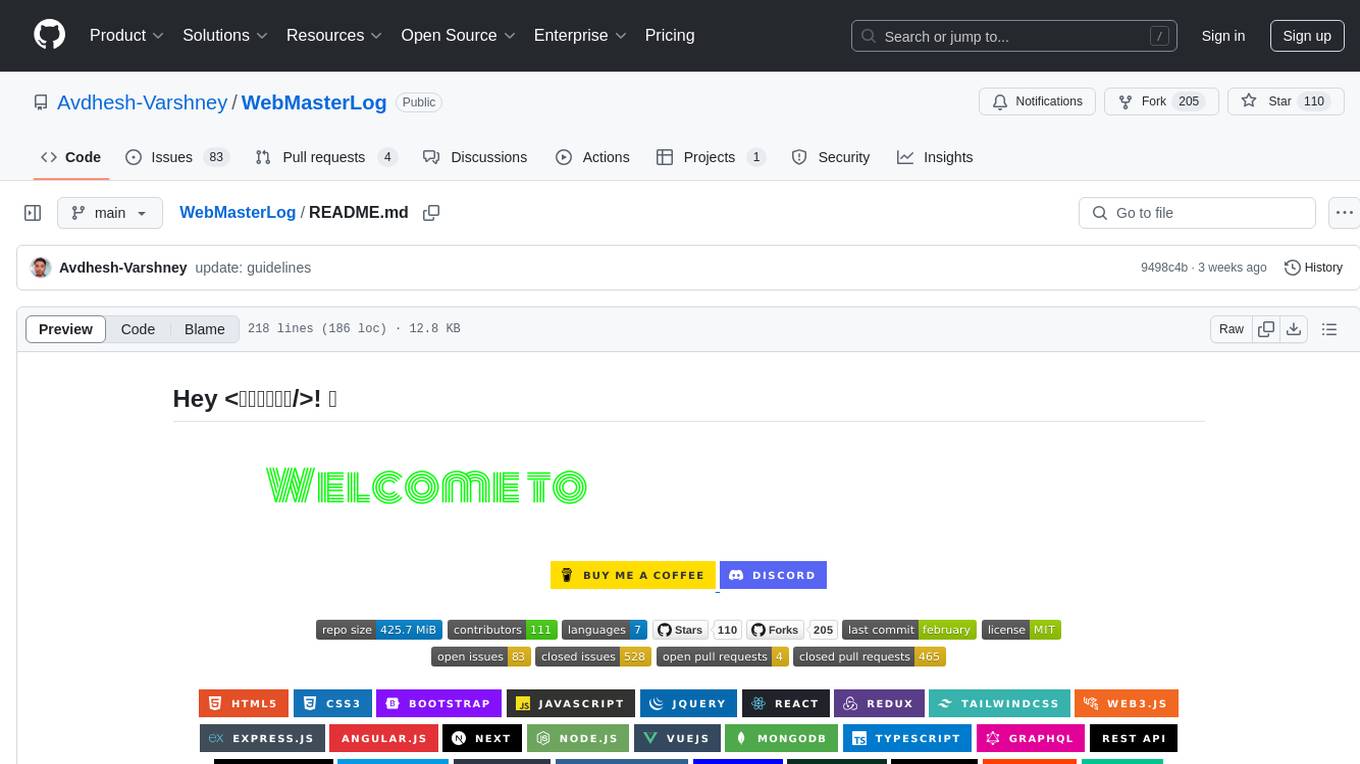
Task: Click the Sign up button
Action: (x=1307, y=36)
